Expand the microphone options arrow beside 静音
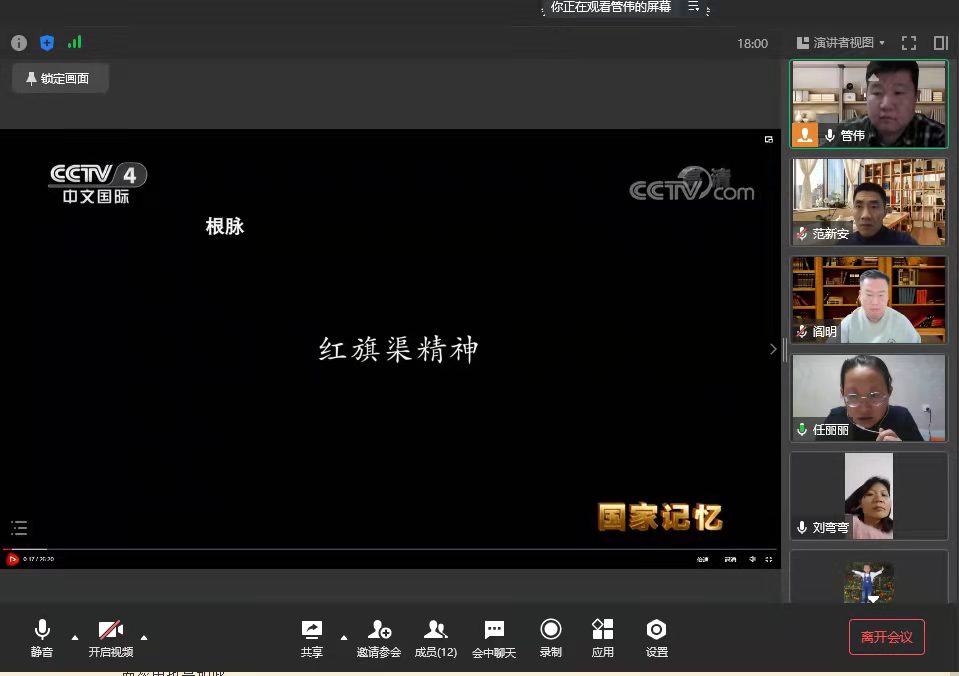Image resolution: width=959 pixels, height=676 pixels. click(74, 637)
